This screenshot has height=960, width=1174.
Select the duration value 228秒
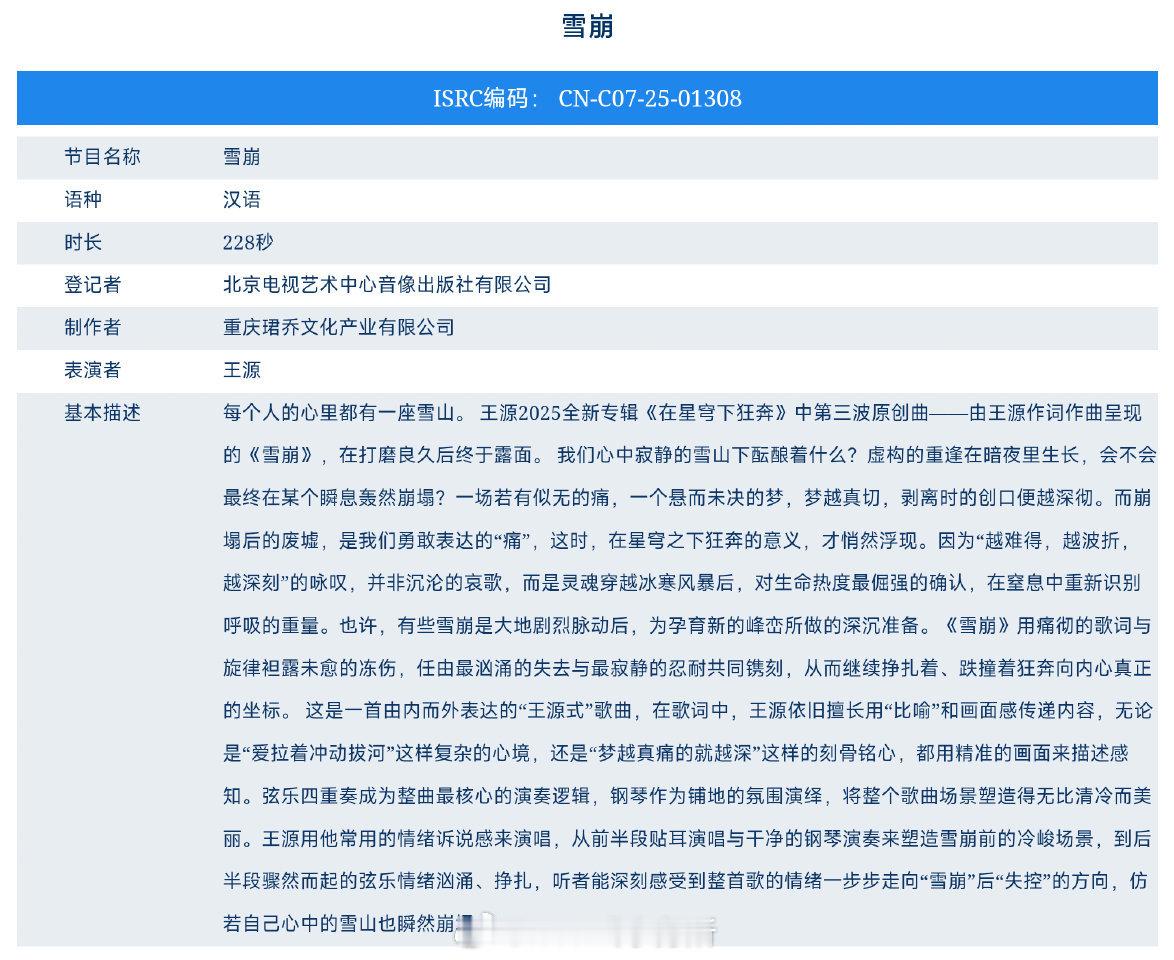click(x=248, y=242)
